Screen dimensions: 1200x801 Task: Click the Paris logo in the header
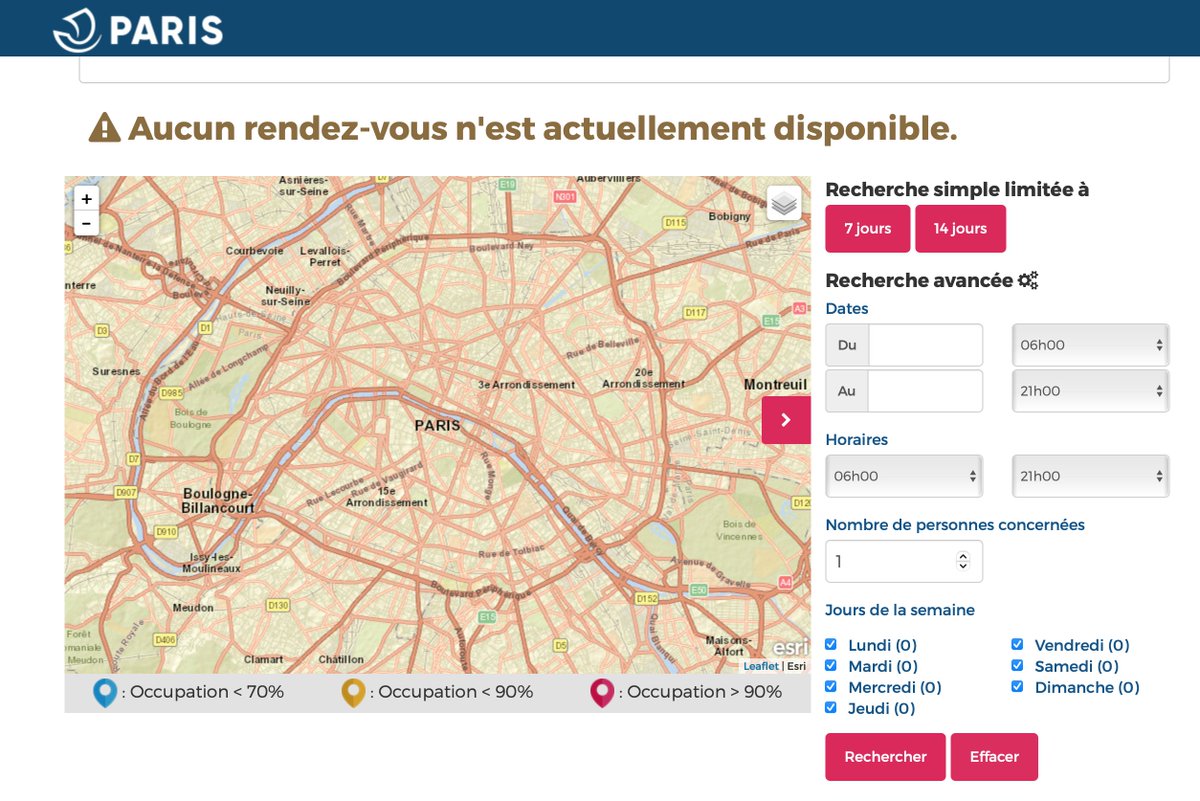[140, 27]
